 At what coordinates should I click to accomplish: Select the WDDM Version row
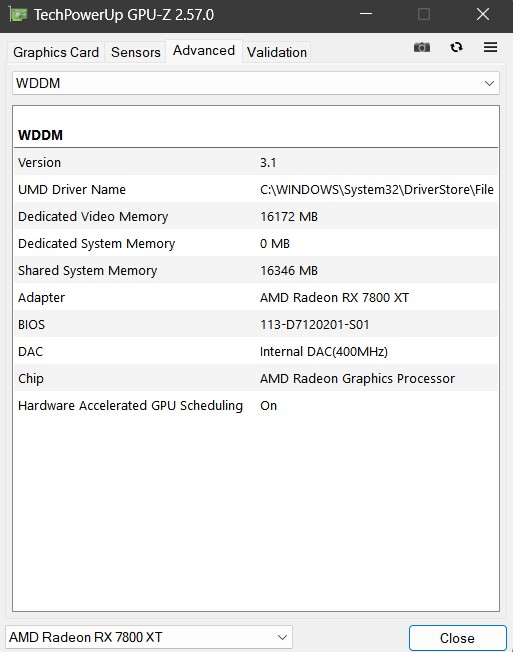[x=256, y=163]
